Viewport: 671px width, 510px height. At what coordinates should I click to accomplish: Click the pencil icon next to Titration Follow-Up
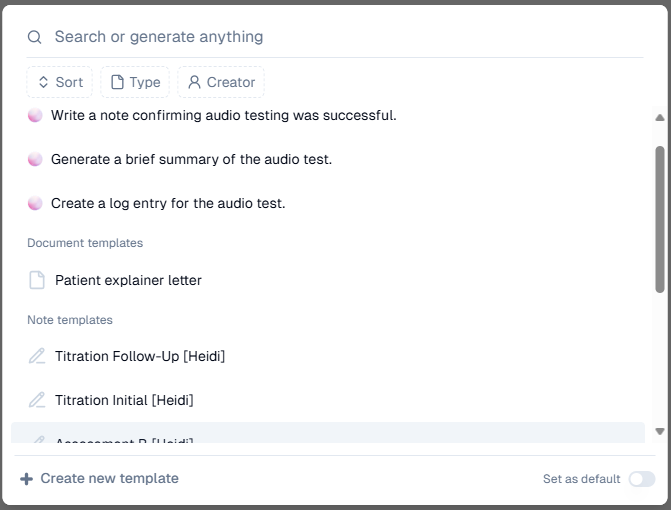coord(37,356)
